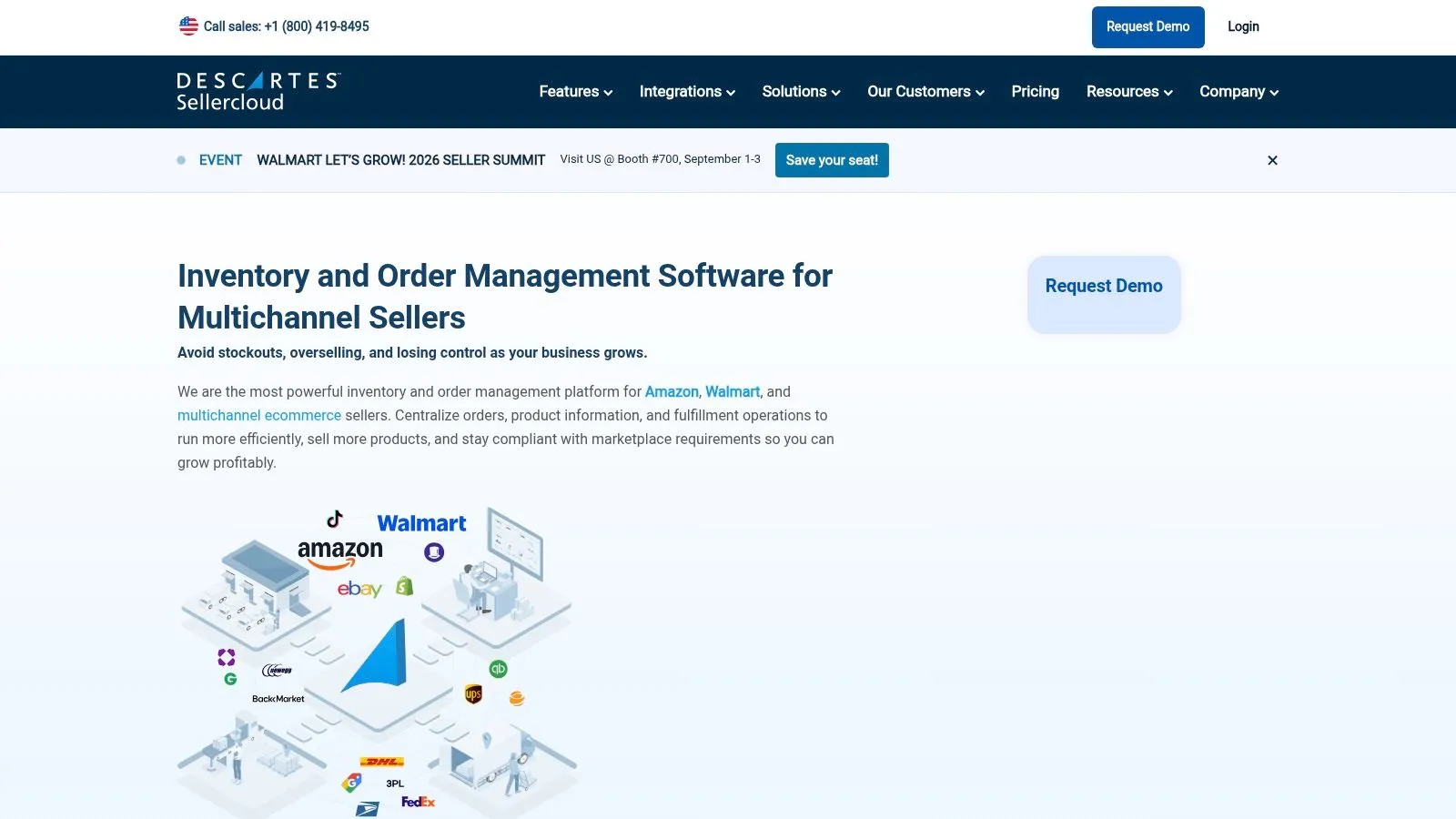This screenshot has width=1456, height=819.
Task: Expand the Integrations menu
Action: [687, 92]
